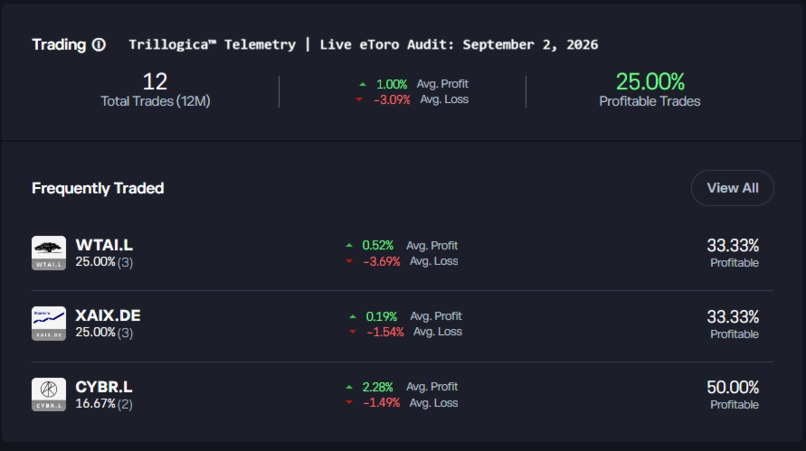
Task: Click XAIX.DE 0.19% Avg. Profit
Action: [x=381, y=317]
